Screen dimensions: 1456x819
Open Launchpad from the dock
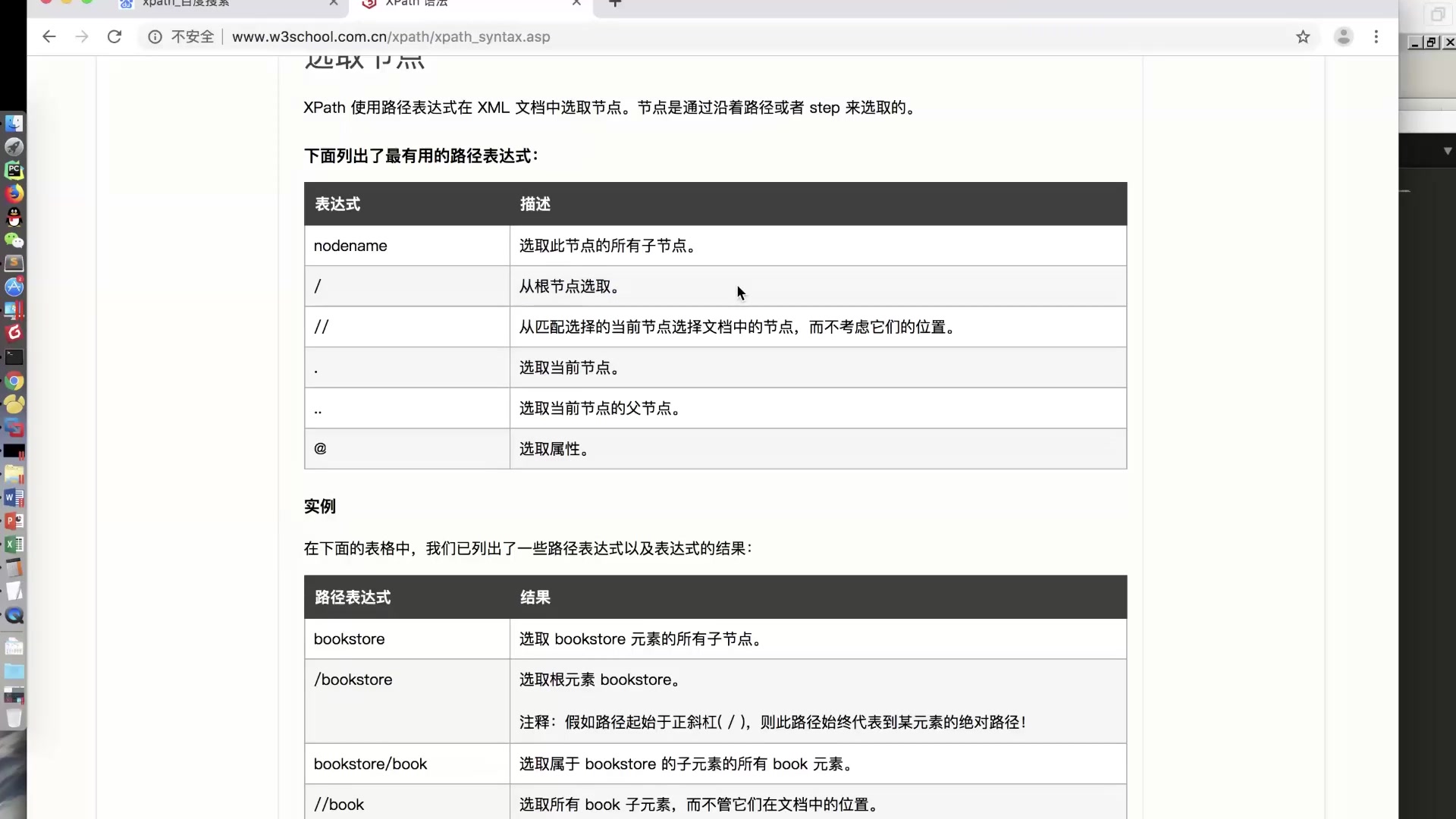(14, 146)
